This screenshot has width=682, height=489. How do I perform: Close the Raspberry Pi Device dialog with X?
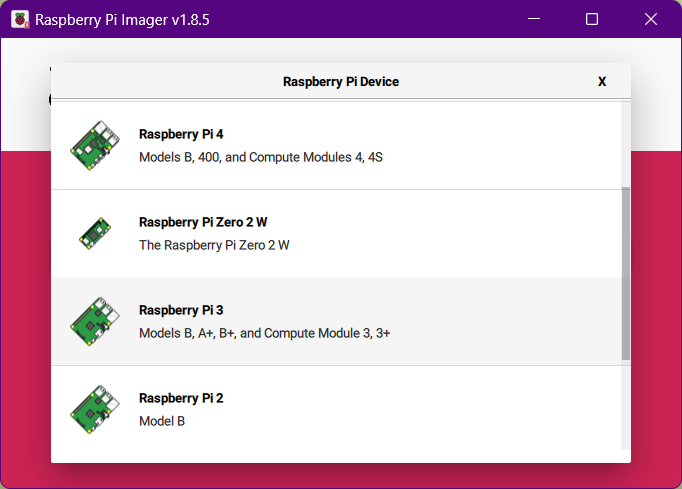[x=602, y=81]
